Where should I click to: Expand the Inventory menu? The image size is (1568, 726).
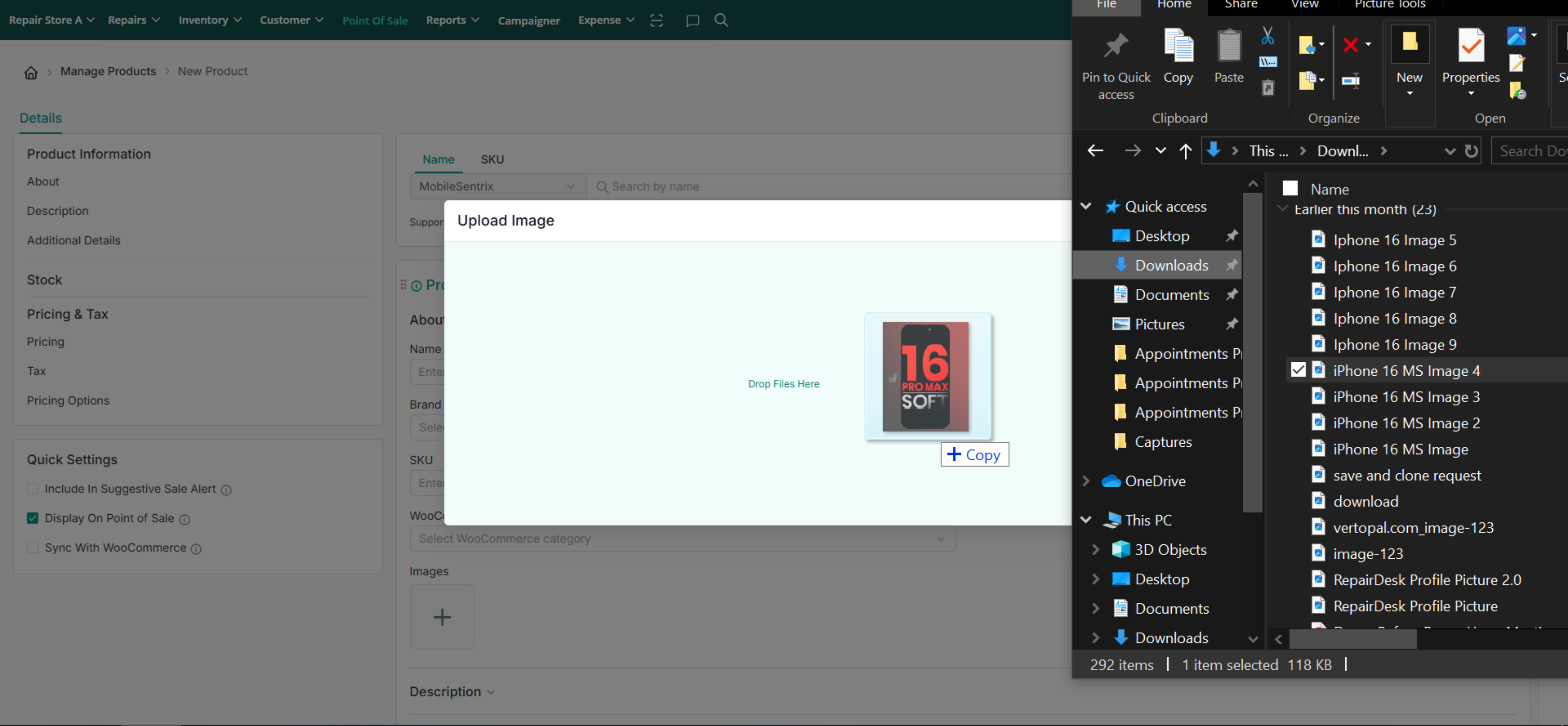[210, 20]
